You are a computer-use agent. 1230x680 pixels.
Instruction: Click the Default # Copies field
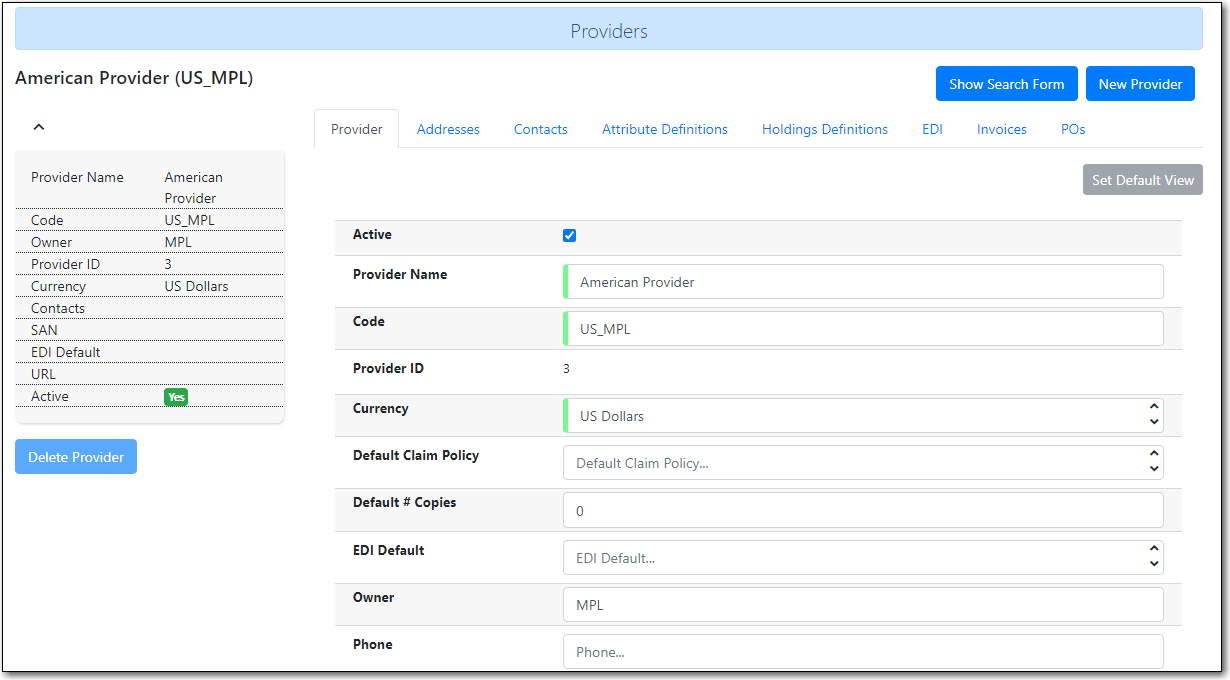pyautogui.click(x=863, y=511)
